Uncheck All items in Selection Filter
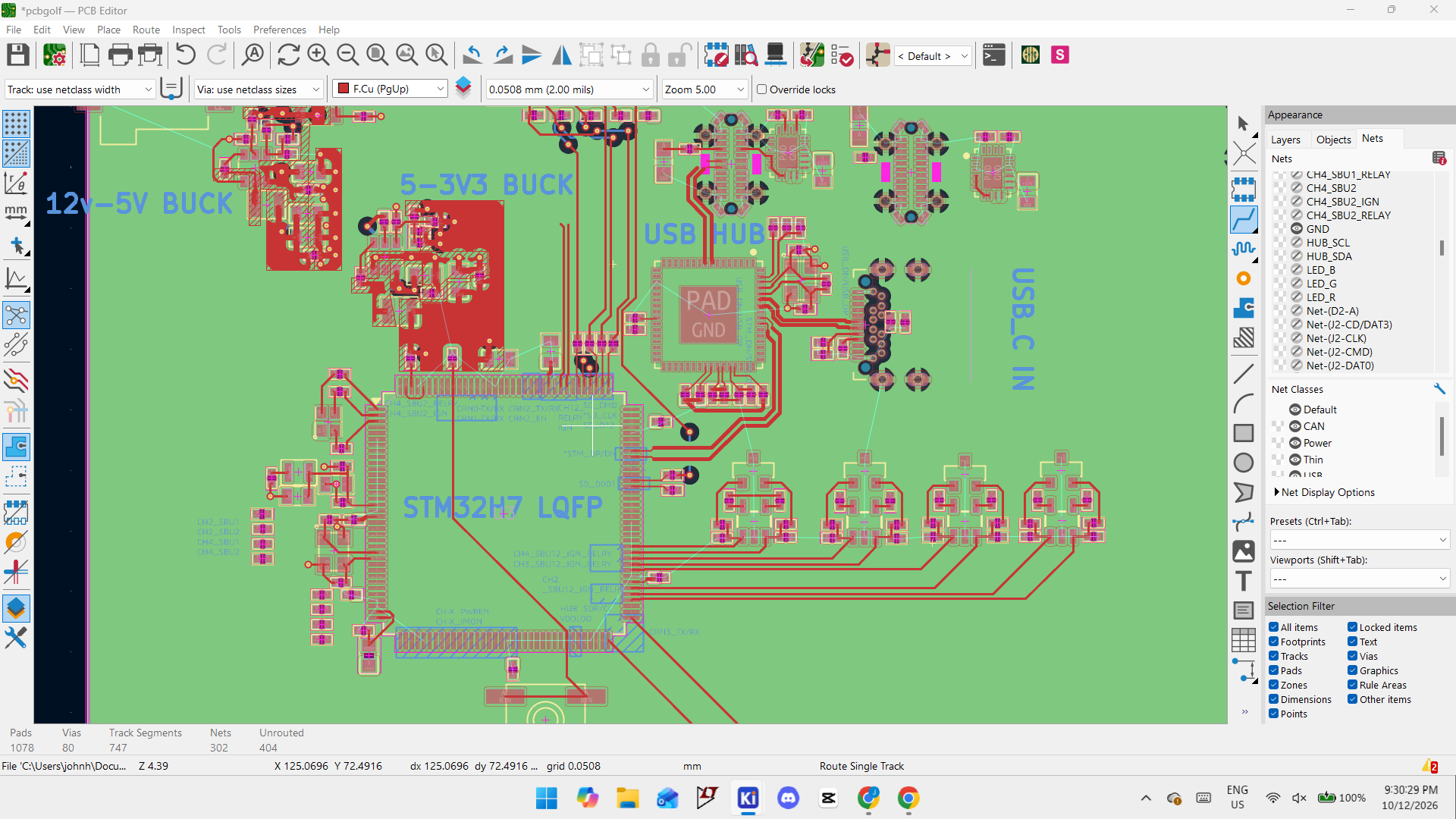This screenshot has height=819, width=1456. pyautogui.click(x=1274, y=627)
